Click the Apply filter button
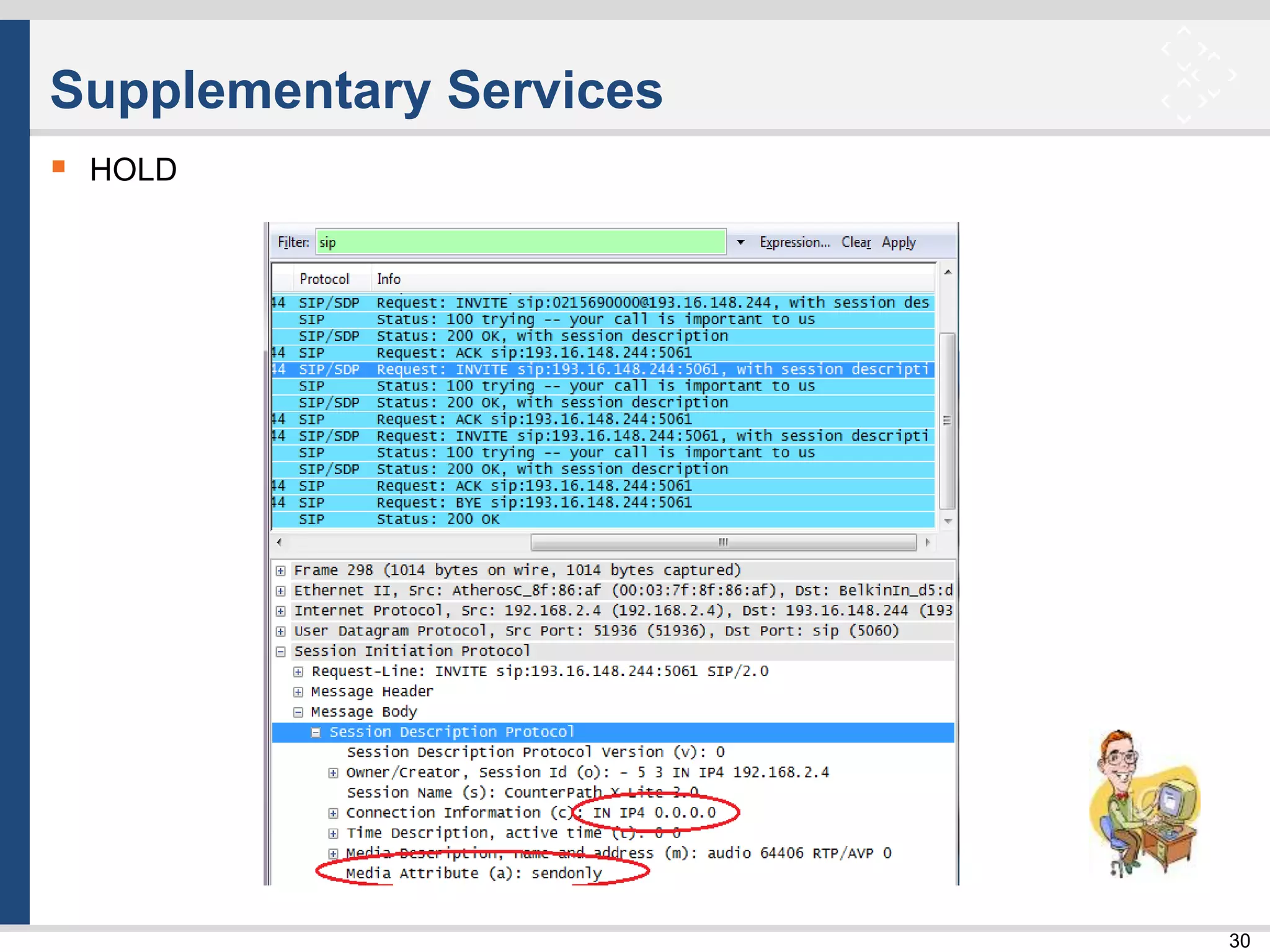 click(899, 242)
